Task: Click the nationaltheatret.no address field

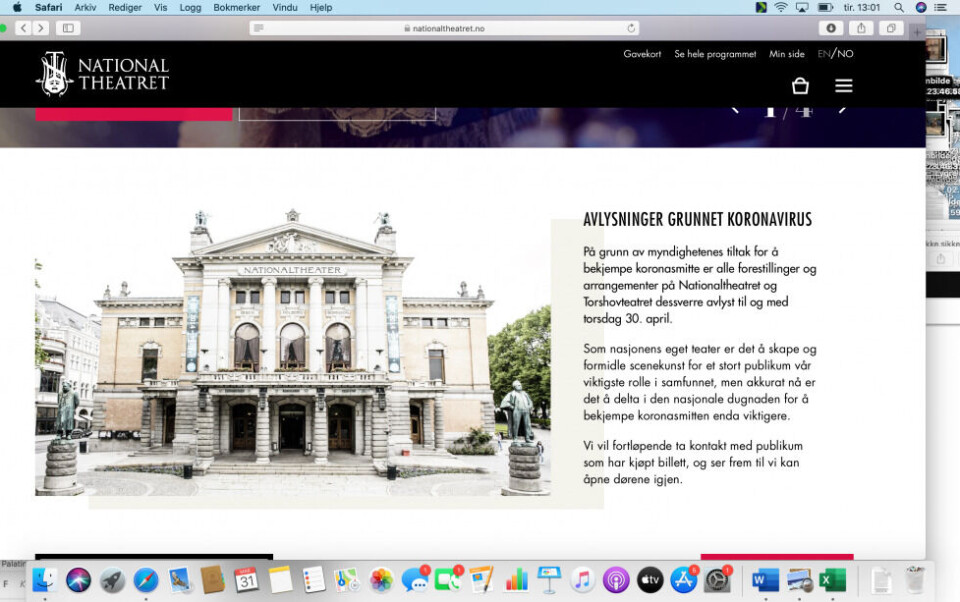Action: [x=445, y=28]
